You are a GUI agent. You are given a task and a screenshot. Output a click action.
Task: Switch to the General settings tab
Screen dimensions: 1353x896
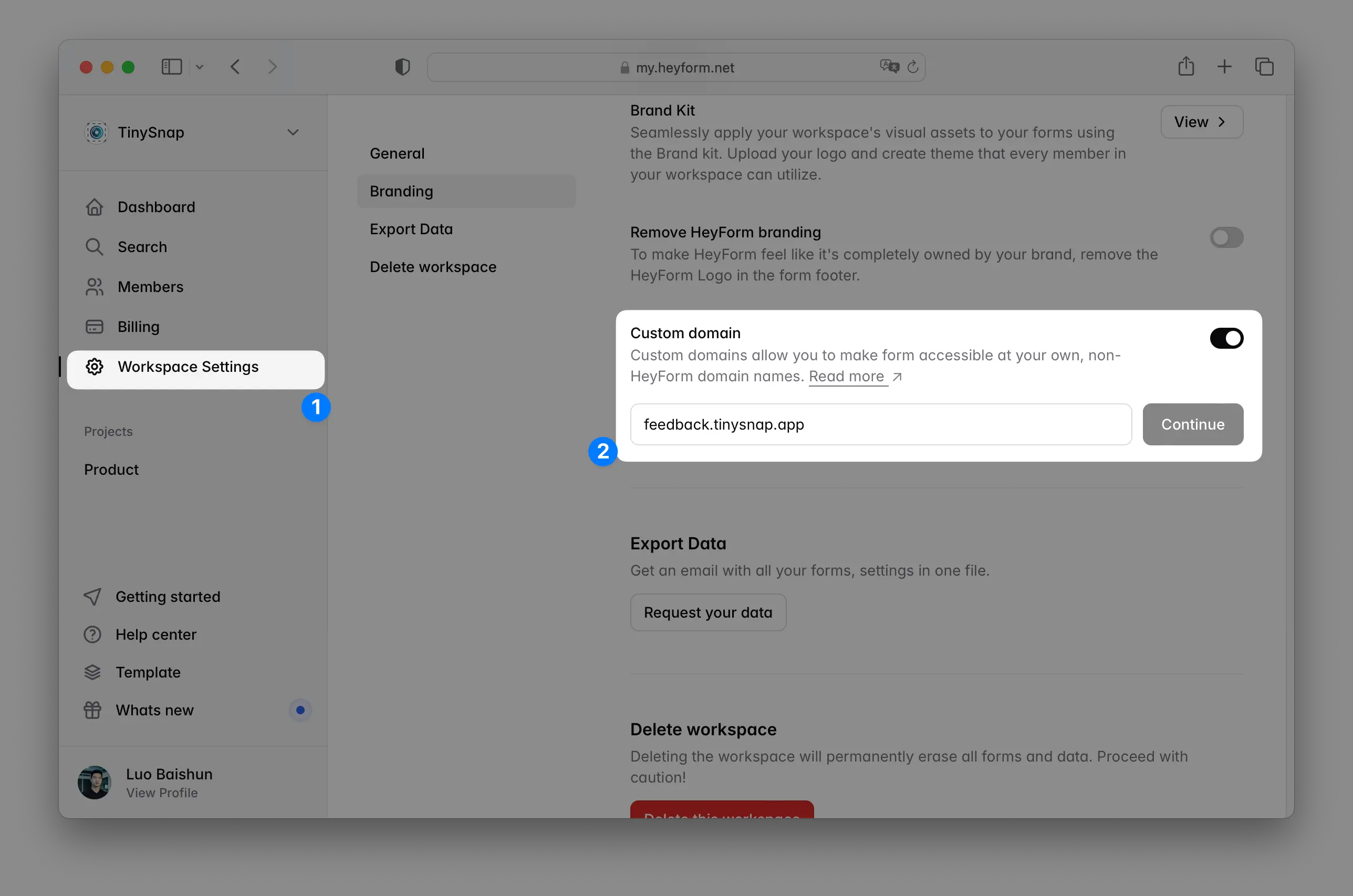(397, 153)
